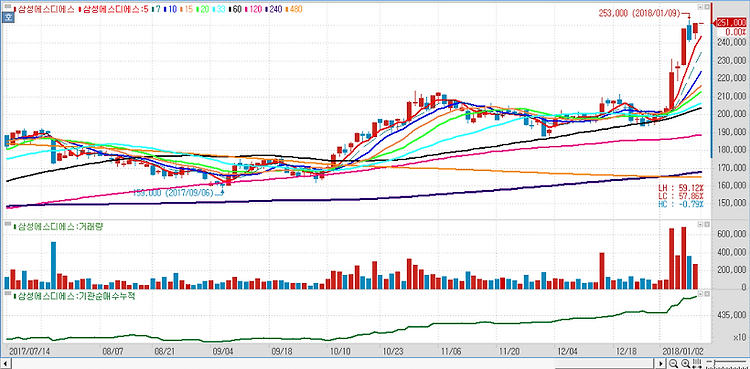The width and height of the screenshot is (750, 369).
Task: Select the orange 15-day moving average legend
Action: tap(188, 9)
